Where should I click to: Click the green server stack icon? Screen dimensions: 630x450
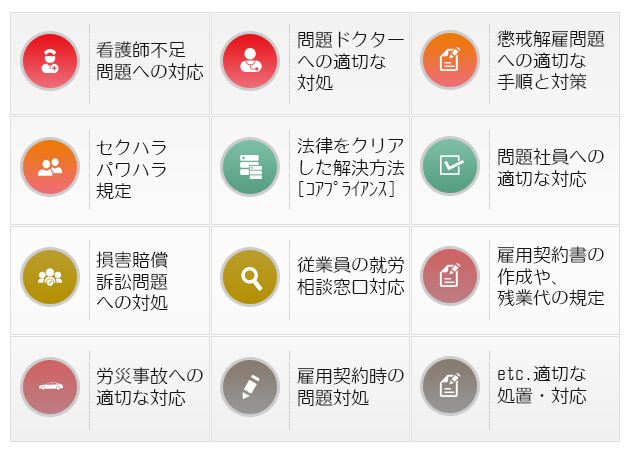(250, 167)
